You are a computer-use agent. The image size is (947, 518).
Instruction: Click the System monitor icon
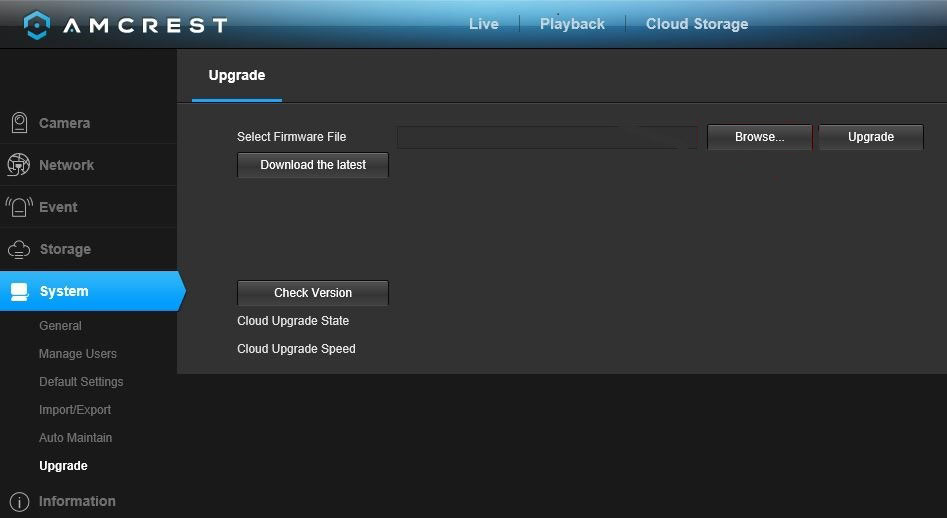(19, 291)
